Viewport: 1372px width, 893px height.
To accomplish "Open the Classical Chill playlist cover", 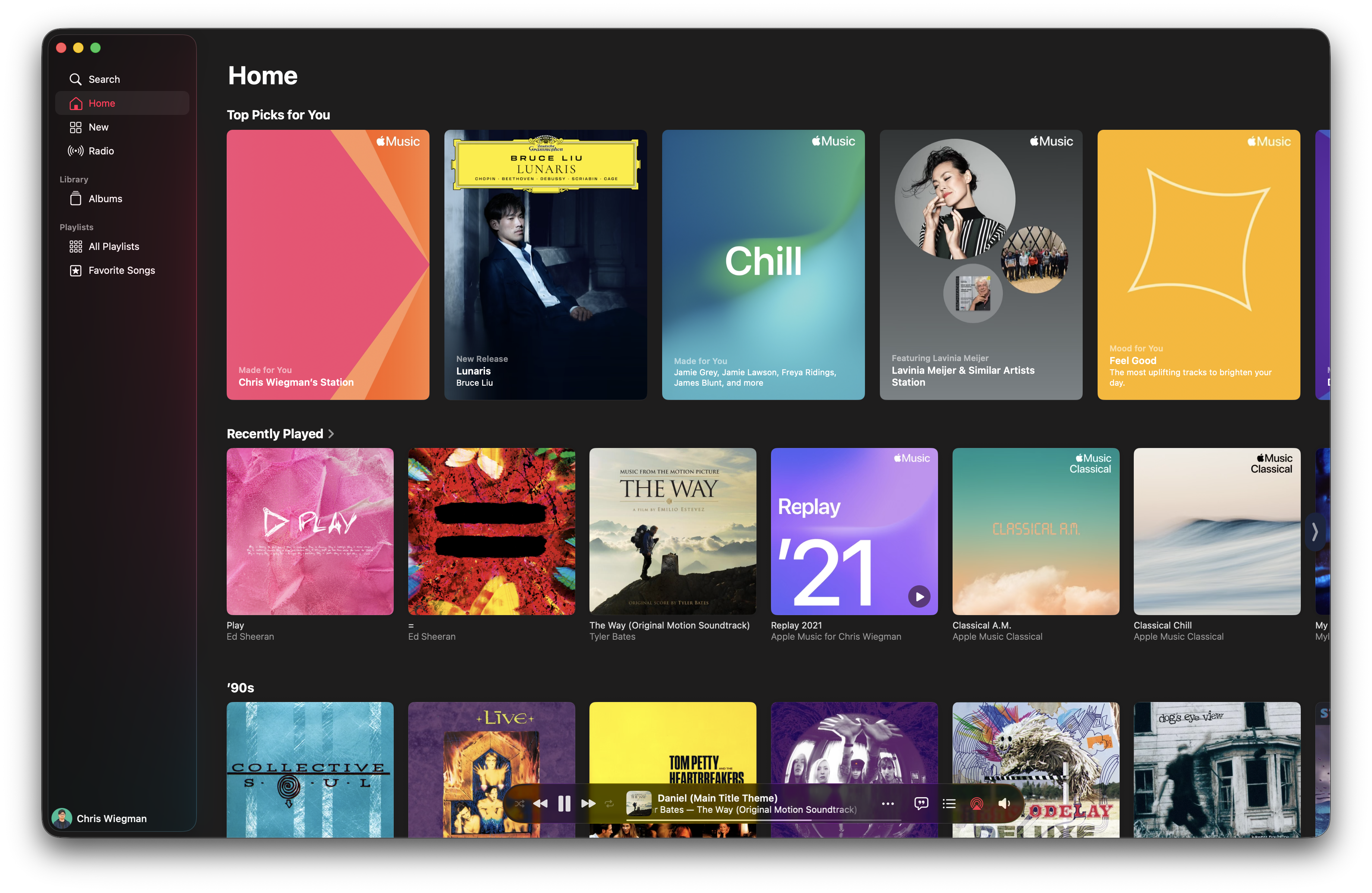I will click(1217, 531).
